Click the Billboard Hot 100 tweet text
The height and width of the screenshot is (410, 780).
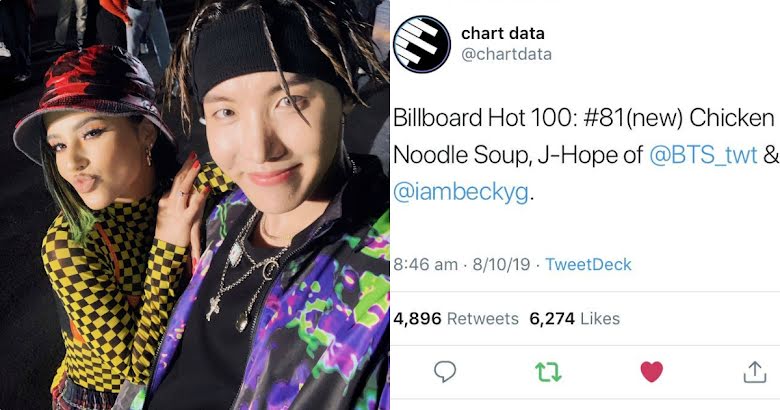[585, 155]
